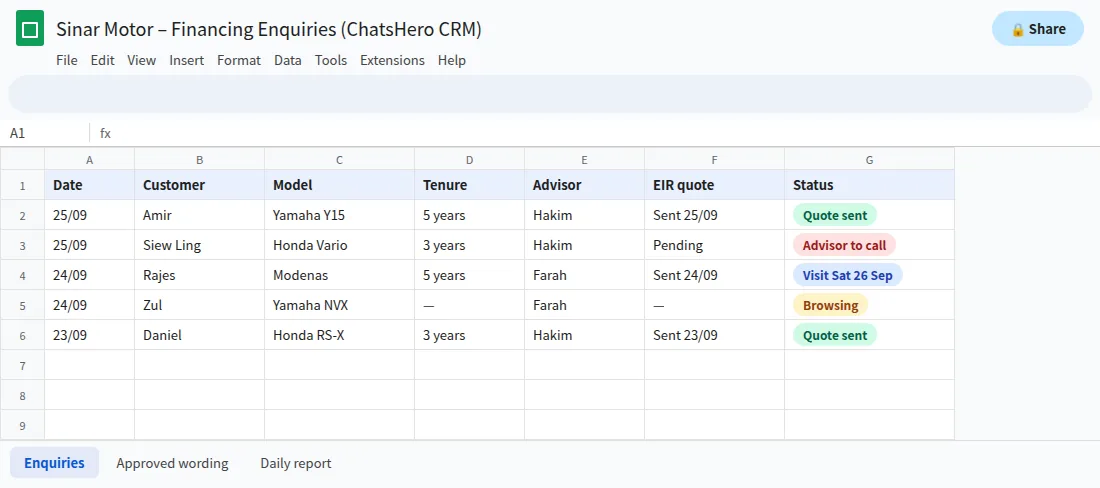
Task: Select the 3 years cell in Siew Ling row
Action: [469, 245]
